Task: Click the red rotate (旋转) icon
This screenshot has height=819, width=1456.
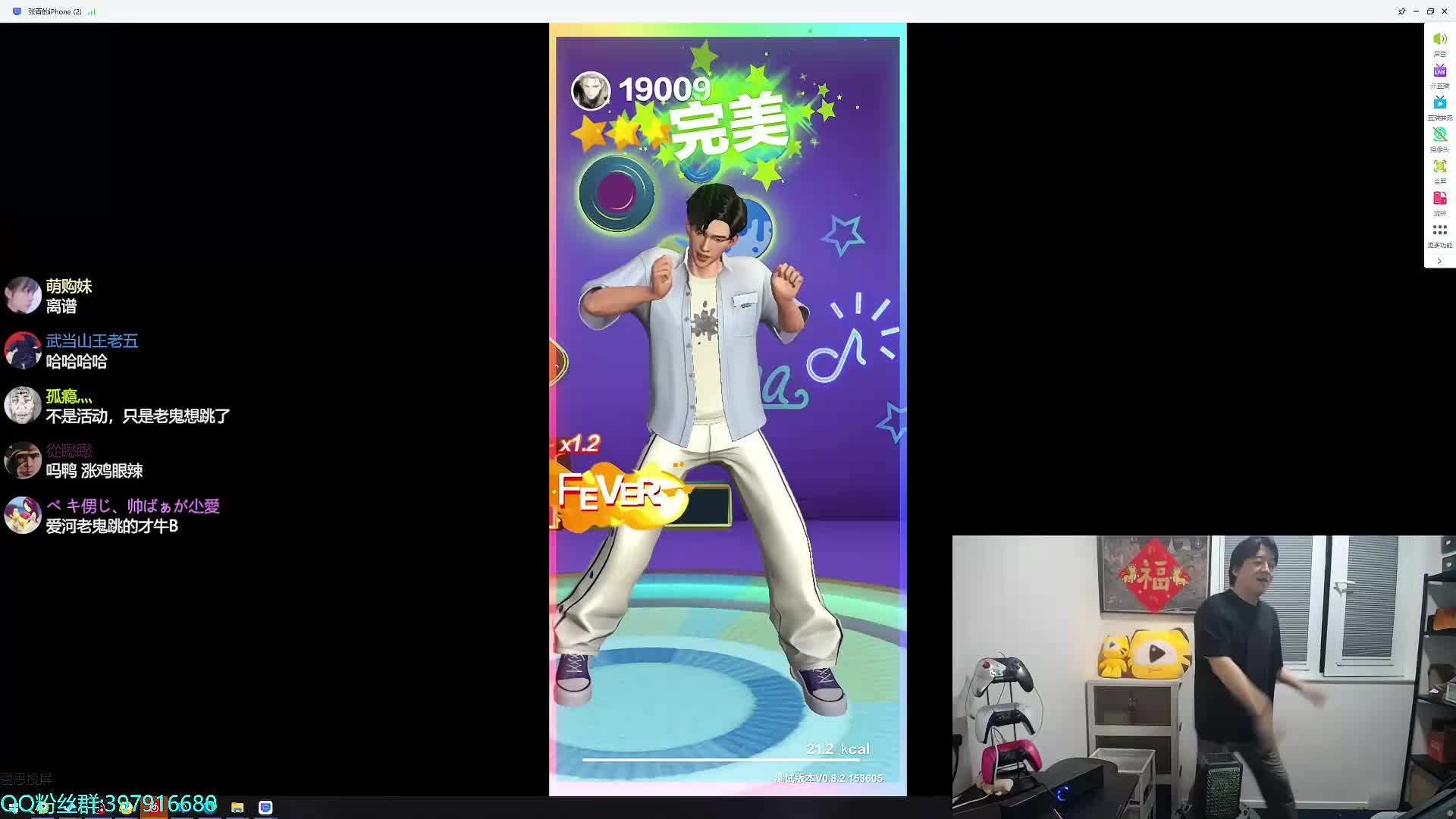Action: pyautogui.click(x=1439, y=199)
